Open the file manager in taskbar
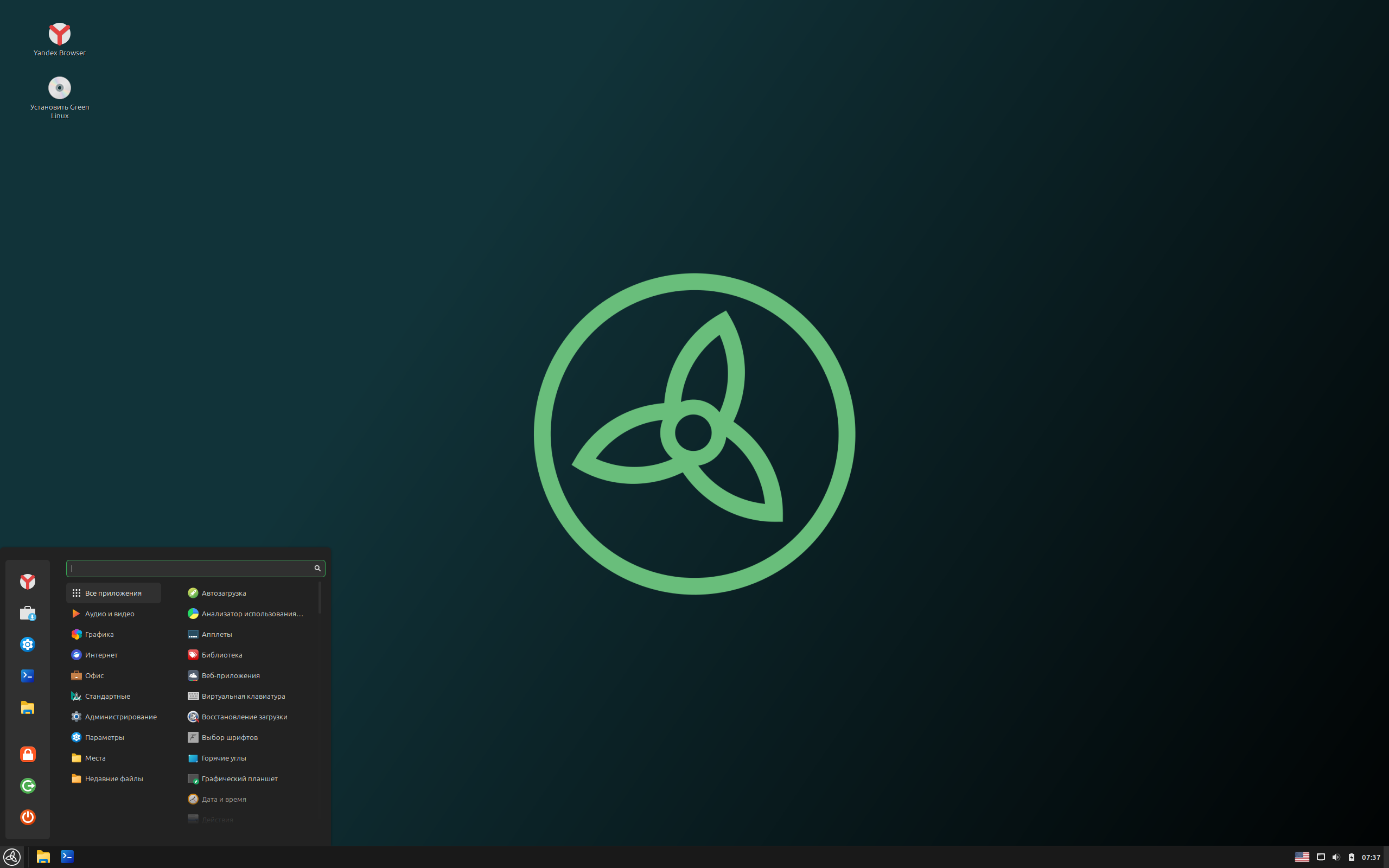 click(43, 857)
